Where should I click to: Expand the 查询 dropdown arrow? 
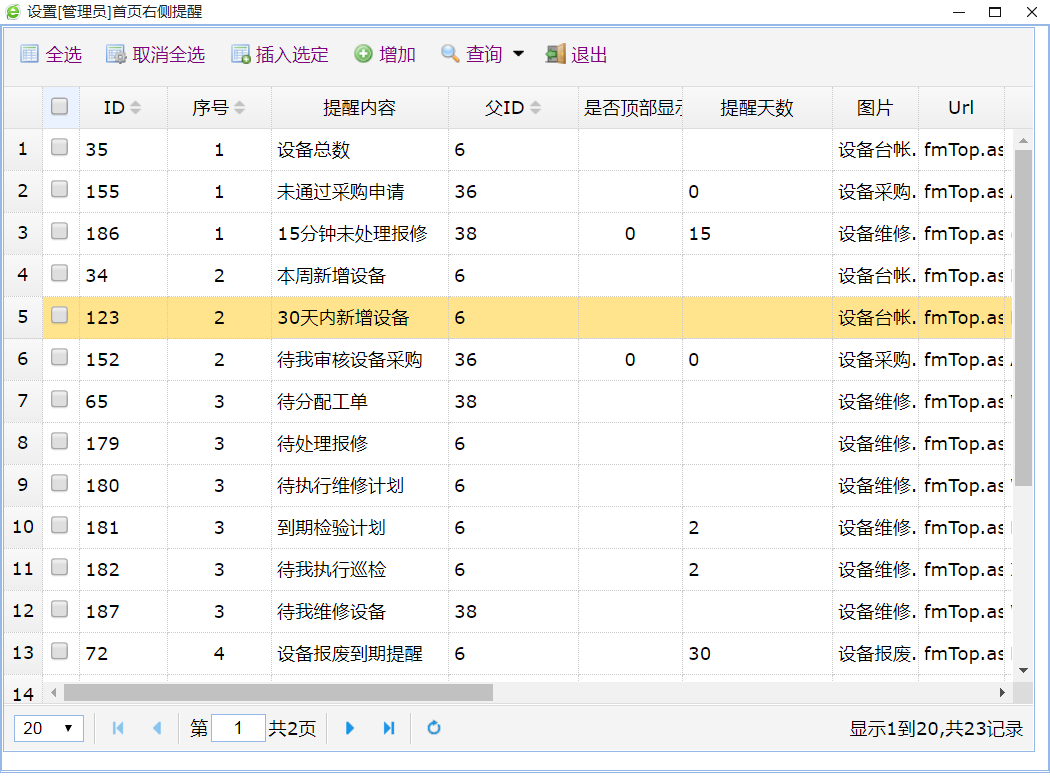pyautogui.click(x=518, y=54)
